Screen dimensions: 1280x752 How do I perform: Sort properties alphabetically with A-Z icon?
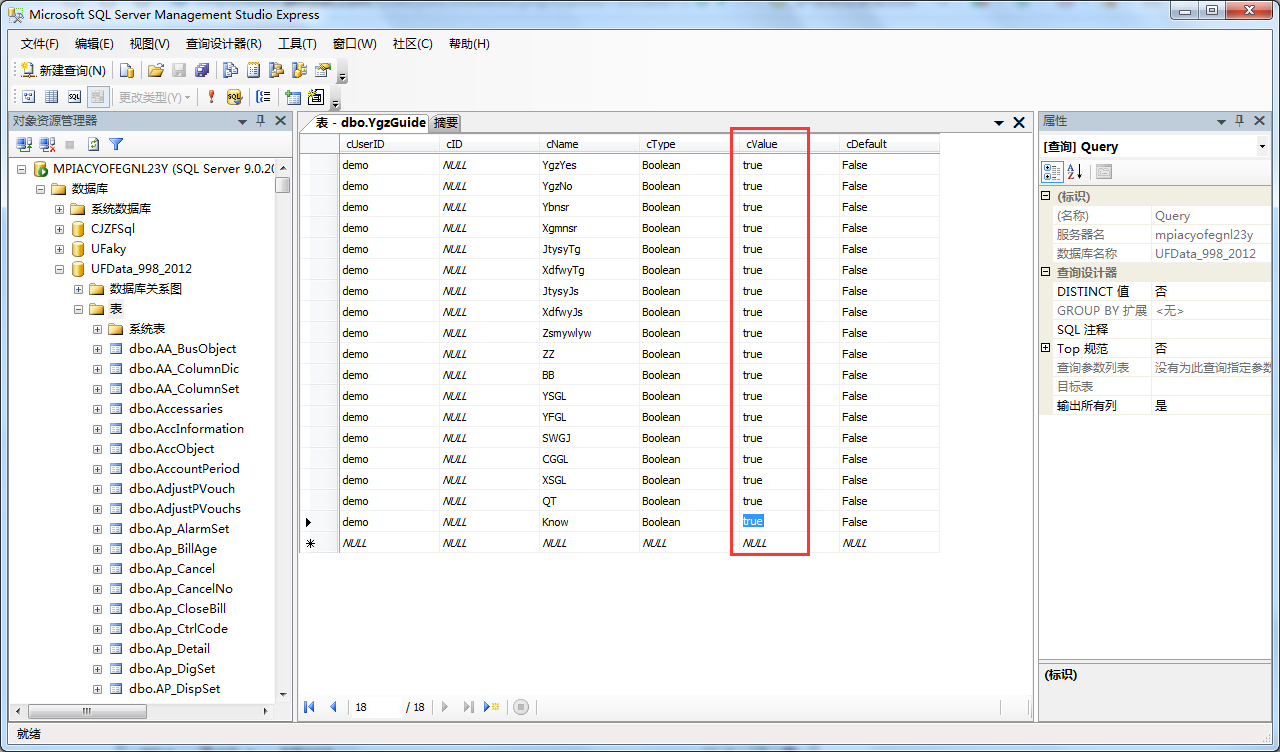coord(1075,172)
